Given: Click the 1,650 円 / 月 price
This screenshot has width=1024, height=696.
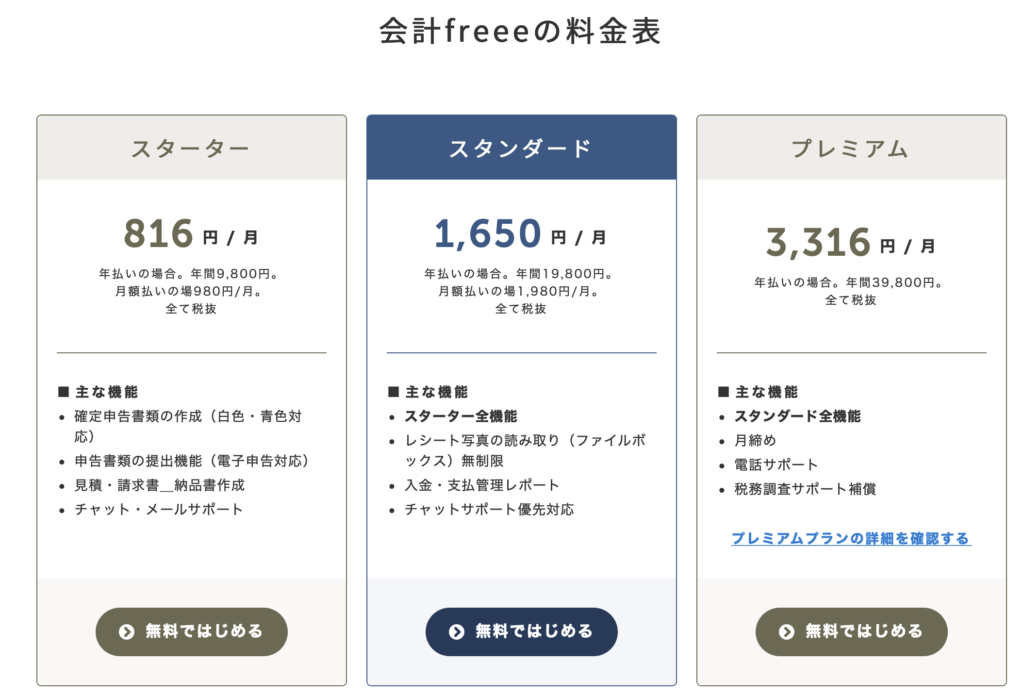Looking at the screenshot, I should click(521, 235).
